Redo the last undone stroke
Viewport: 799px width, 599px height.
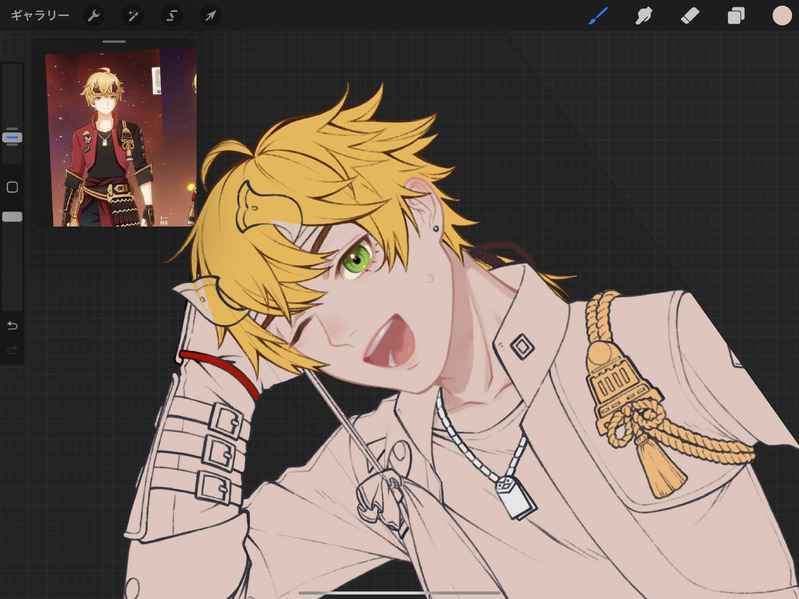pyautogui.click(x=12, y=350)
